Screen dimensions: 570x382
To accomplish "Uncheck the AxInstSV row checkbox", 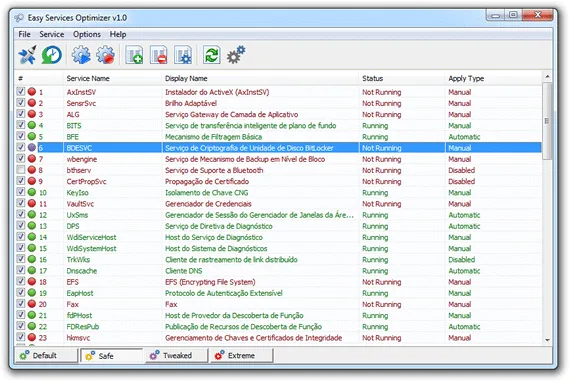I will pos(21,92).
